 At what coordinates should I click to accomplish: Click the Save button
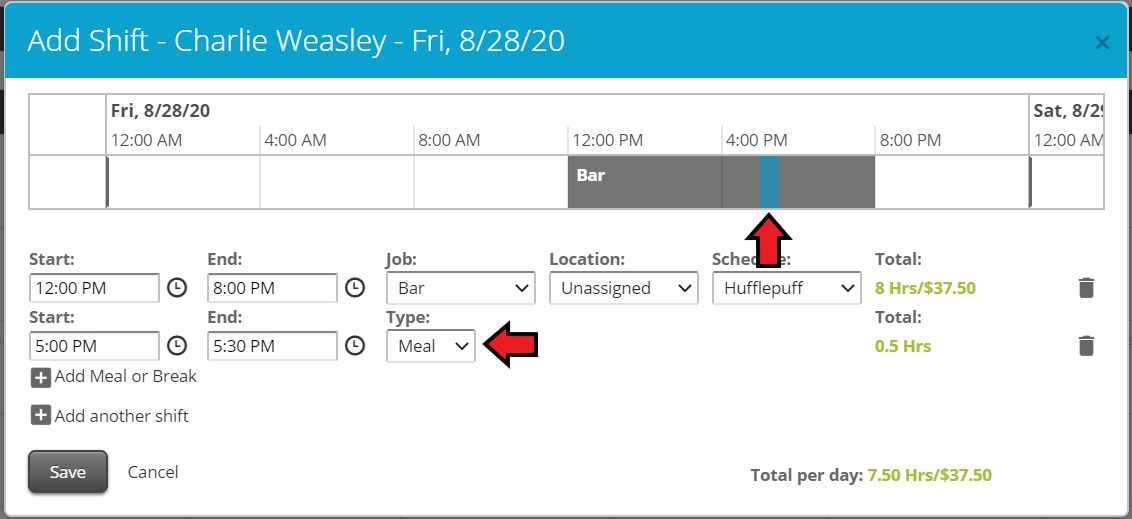[x=68, y=472]
